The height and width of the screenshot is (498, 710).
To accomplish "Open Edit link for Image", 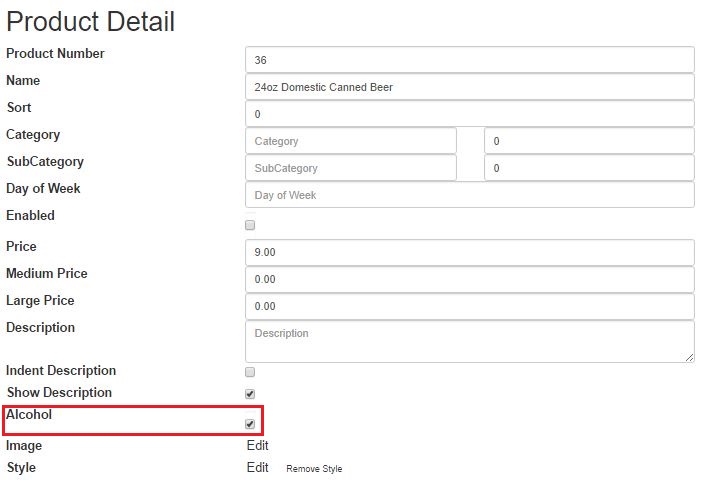I will 258,445.
